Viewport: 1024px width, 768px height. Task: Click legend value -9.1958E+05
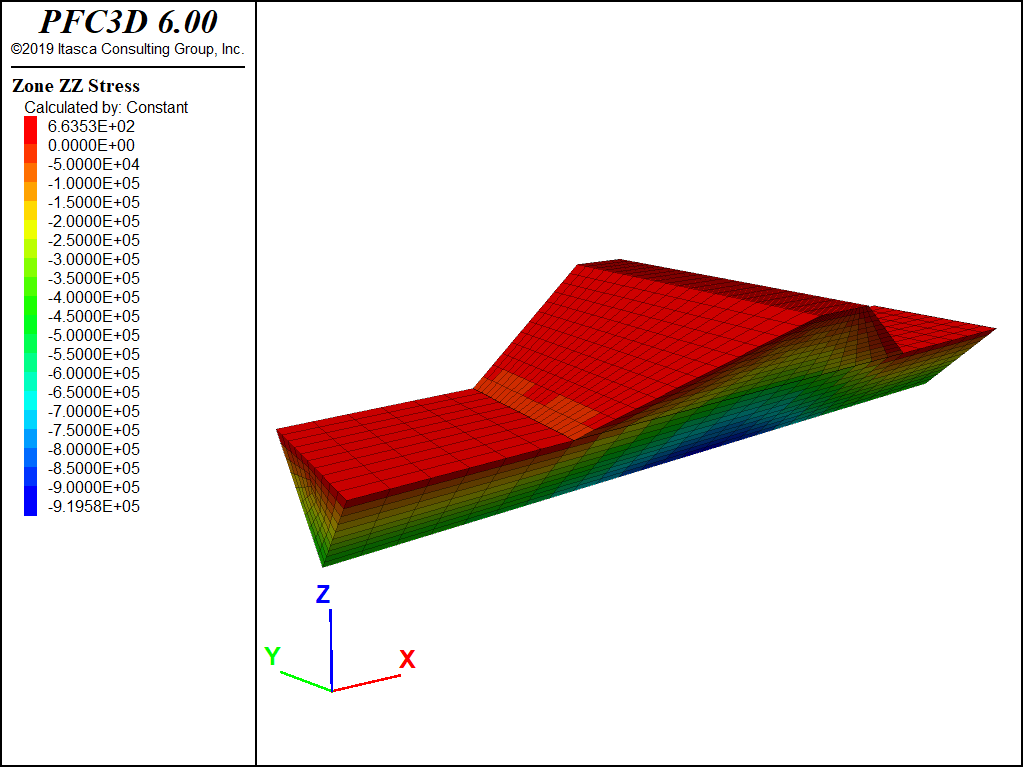94,506
